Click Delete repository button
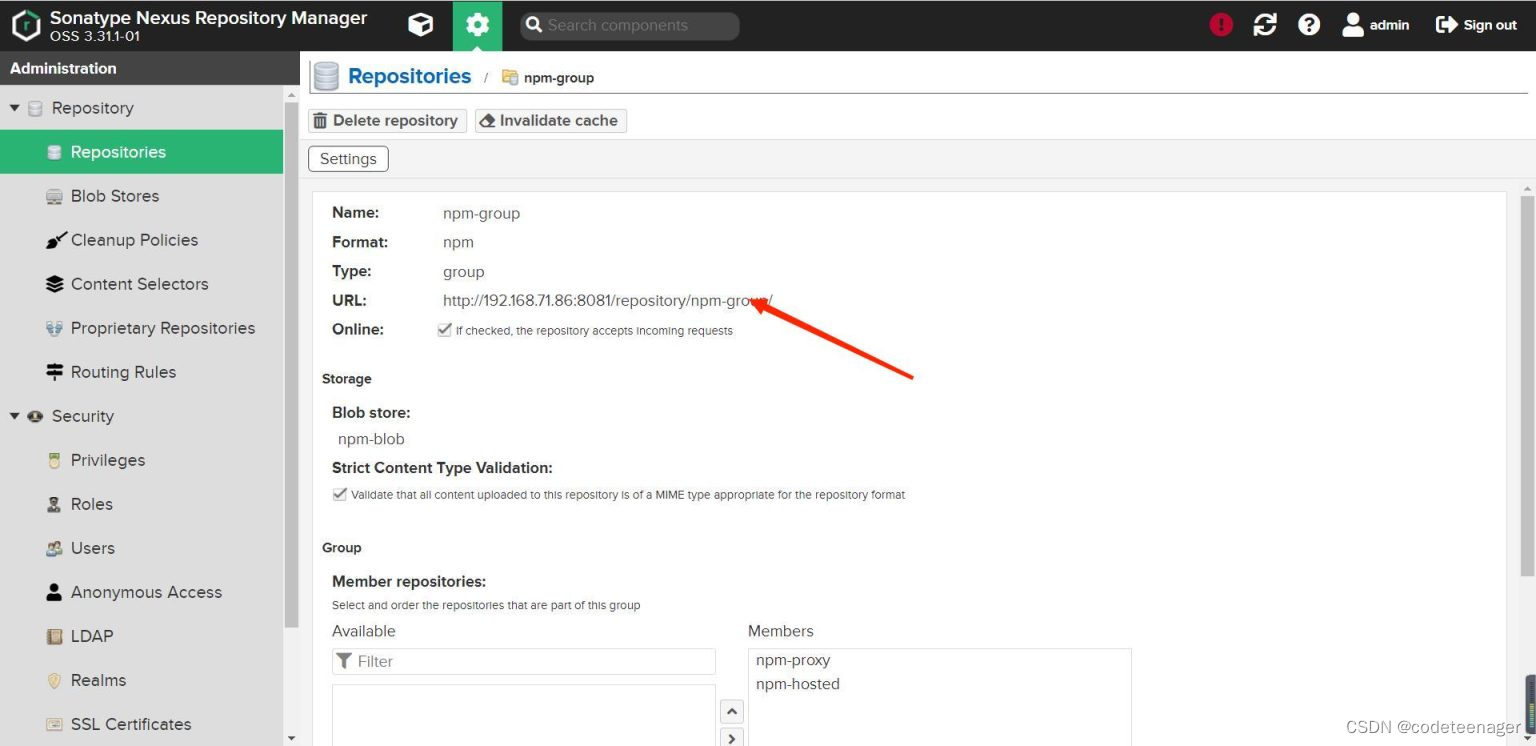 coord(387,121)
